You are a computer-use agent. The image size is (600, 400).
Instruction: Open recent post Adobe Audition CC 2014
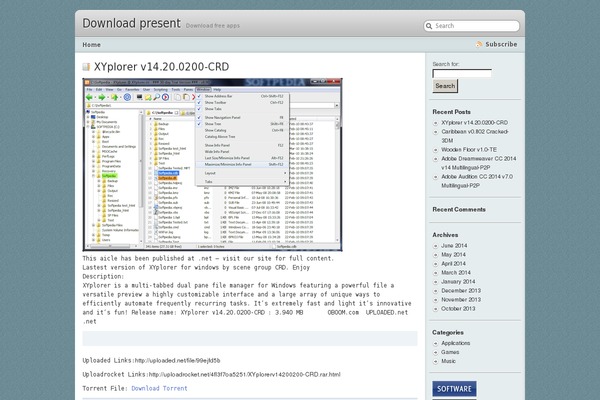click(477, 181)
